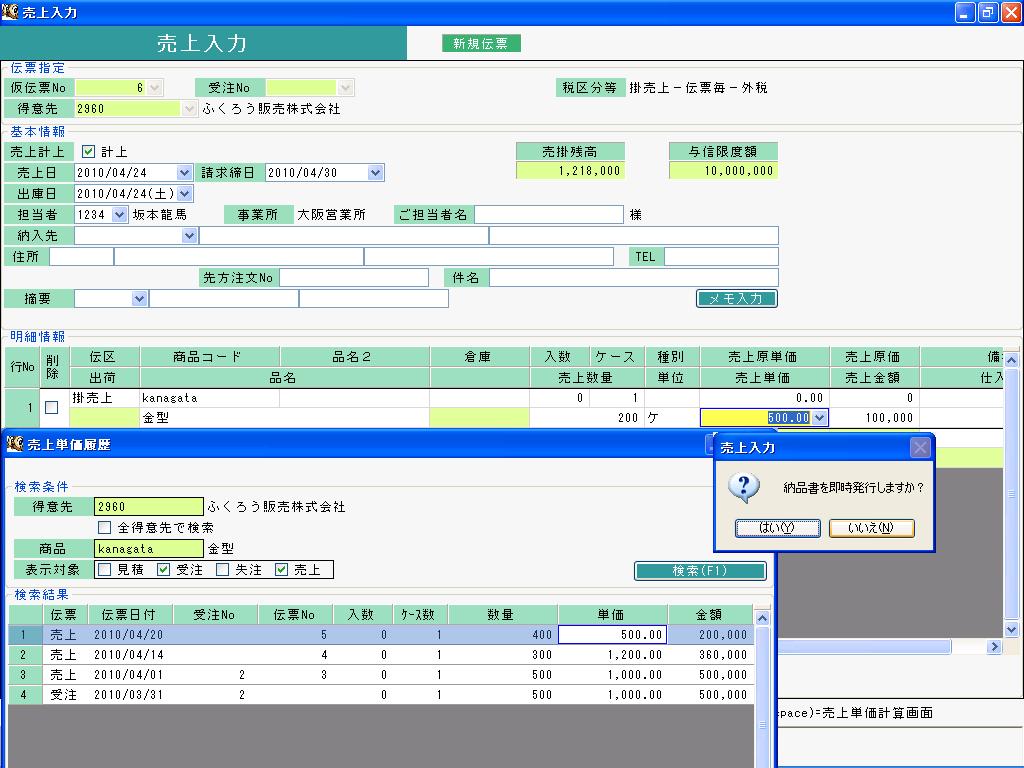
Task: Select history row dated 2010/04/01
Action: (x=381, y=675)
